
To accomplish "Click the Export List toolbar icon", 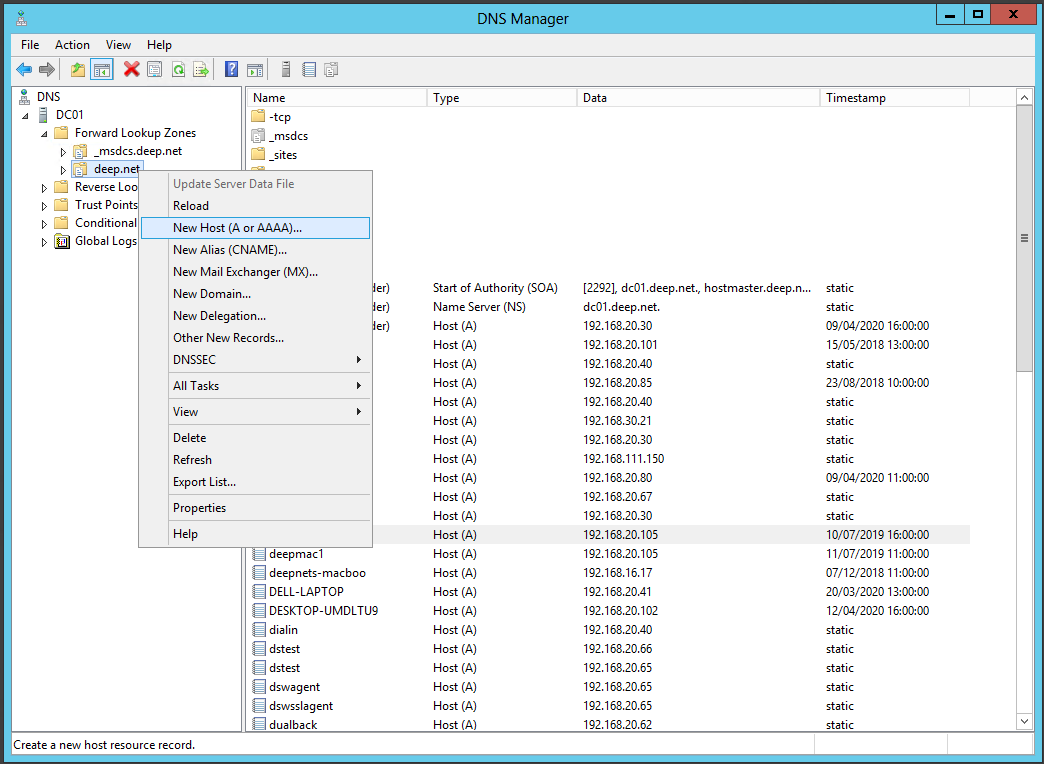I will [x=201, y=69].
